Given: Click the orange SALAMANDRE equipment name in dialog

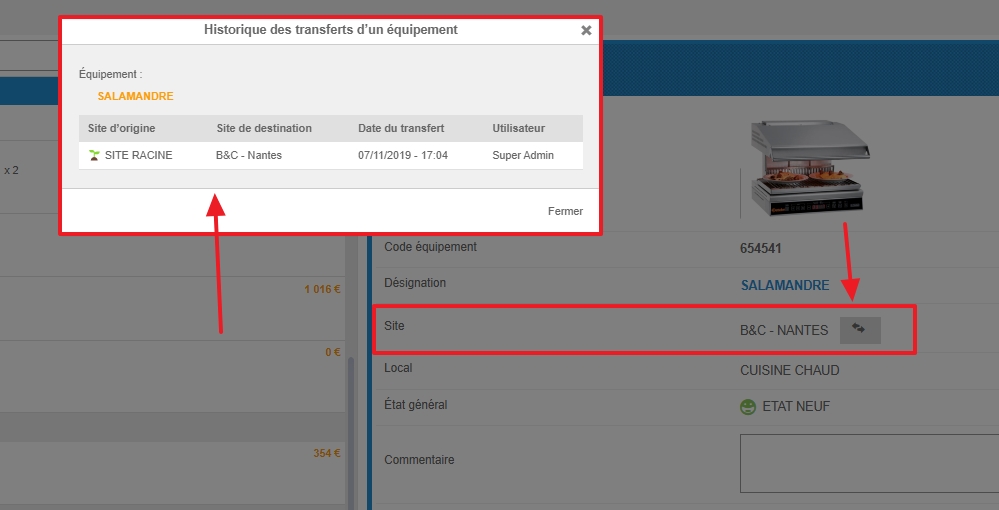Looking at the screenshot, I should click(135, 96).
